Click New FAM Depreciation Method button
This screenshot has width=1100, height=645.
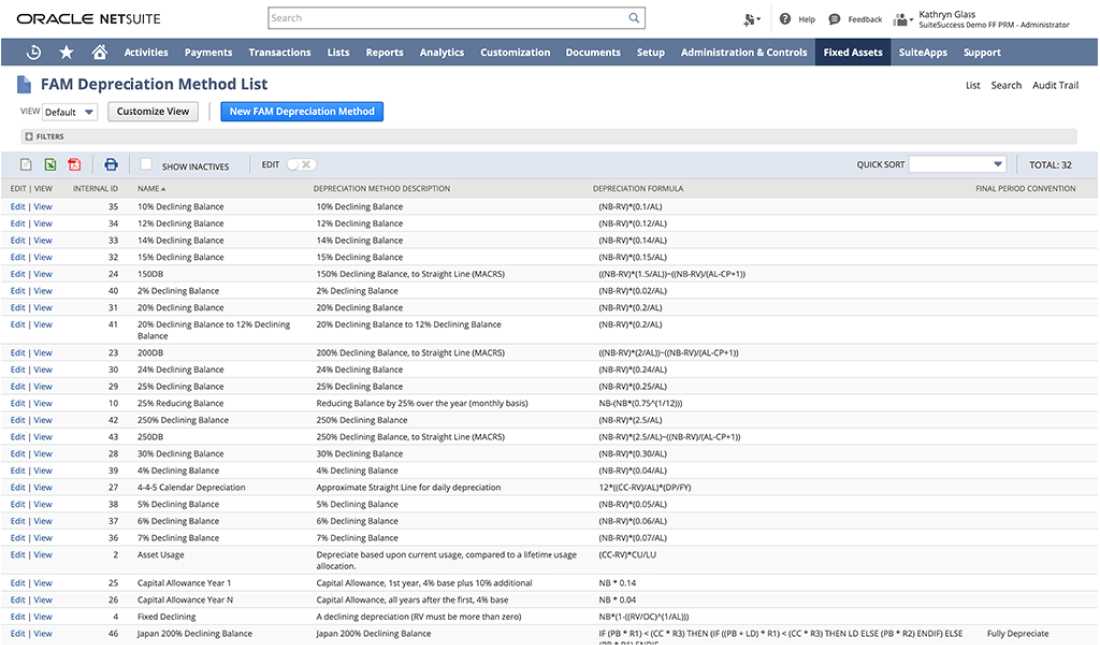click(x=302, y=112)
